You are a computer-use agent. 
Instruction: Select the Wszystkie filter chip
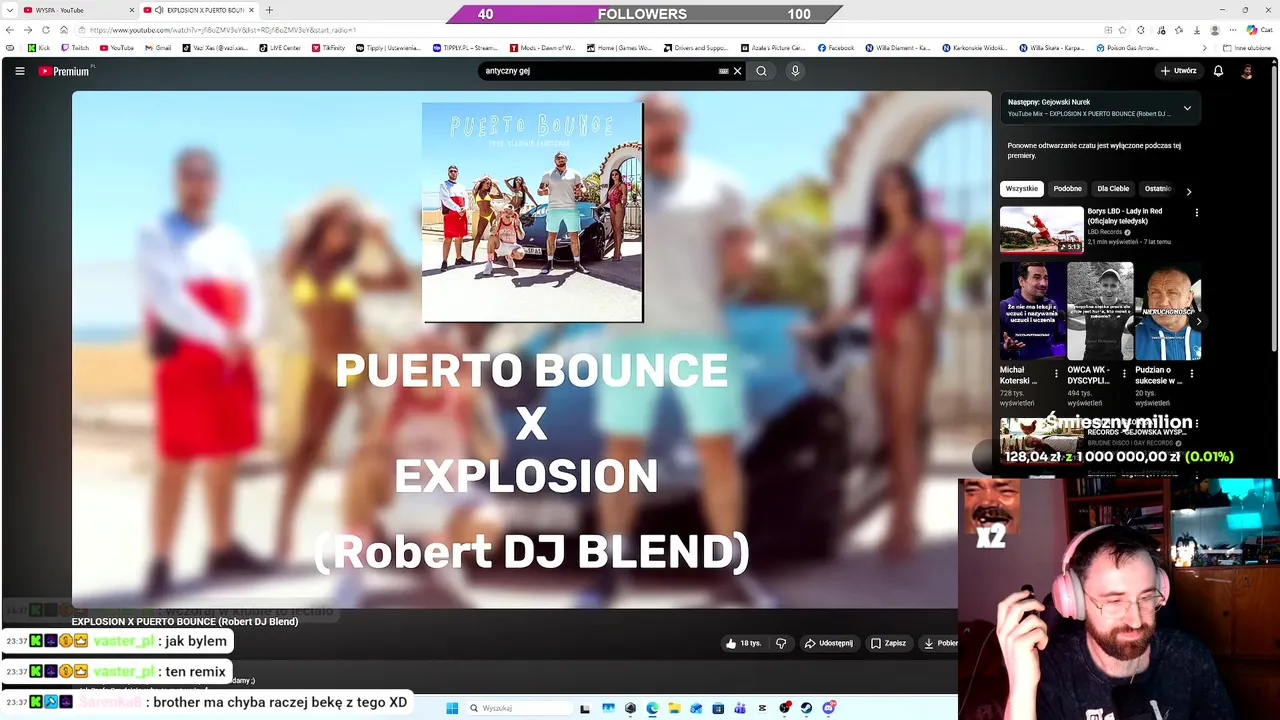coord(1021,189)
